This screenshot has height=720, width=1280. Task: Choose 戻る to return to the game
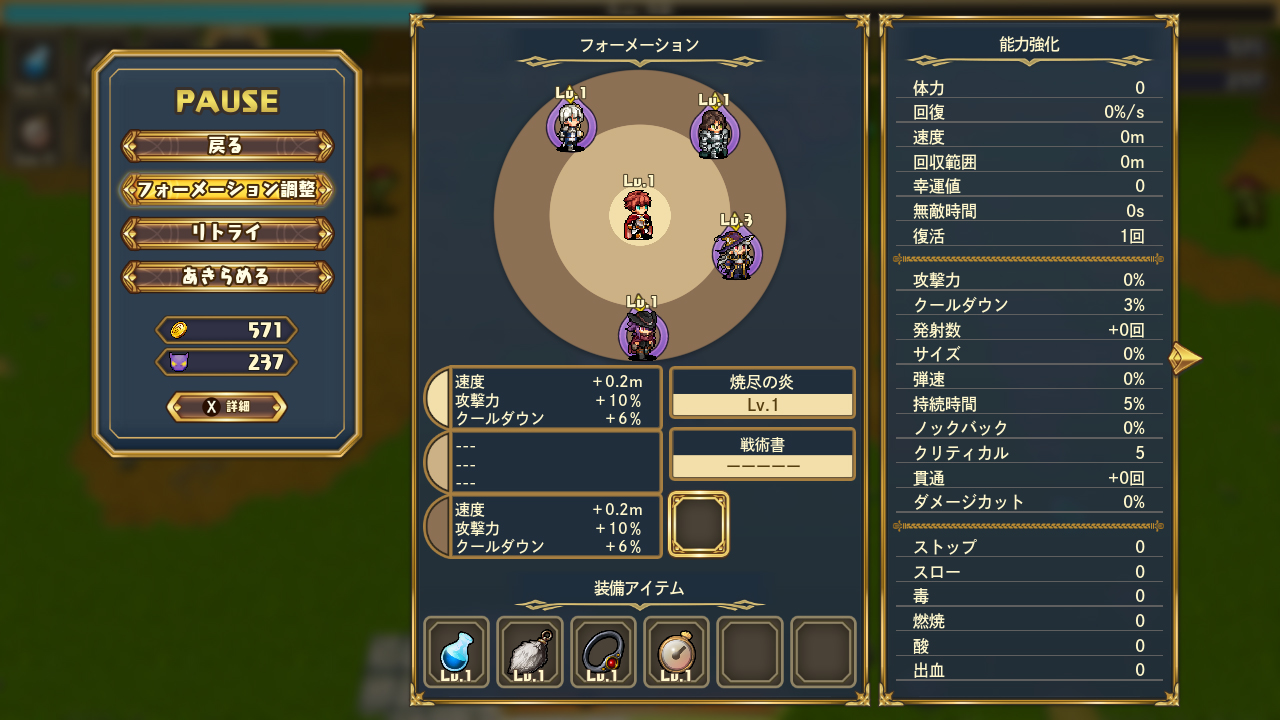pyautogui.click(x=227, y=146)
